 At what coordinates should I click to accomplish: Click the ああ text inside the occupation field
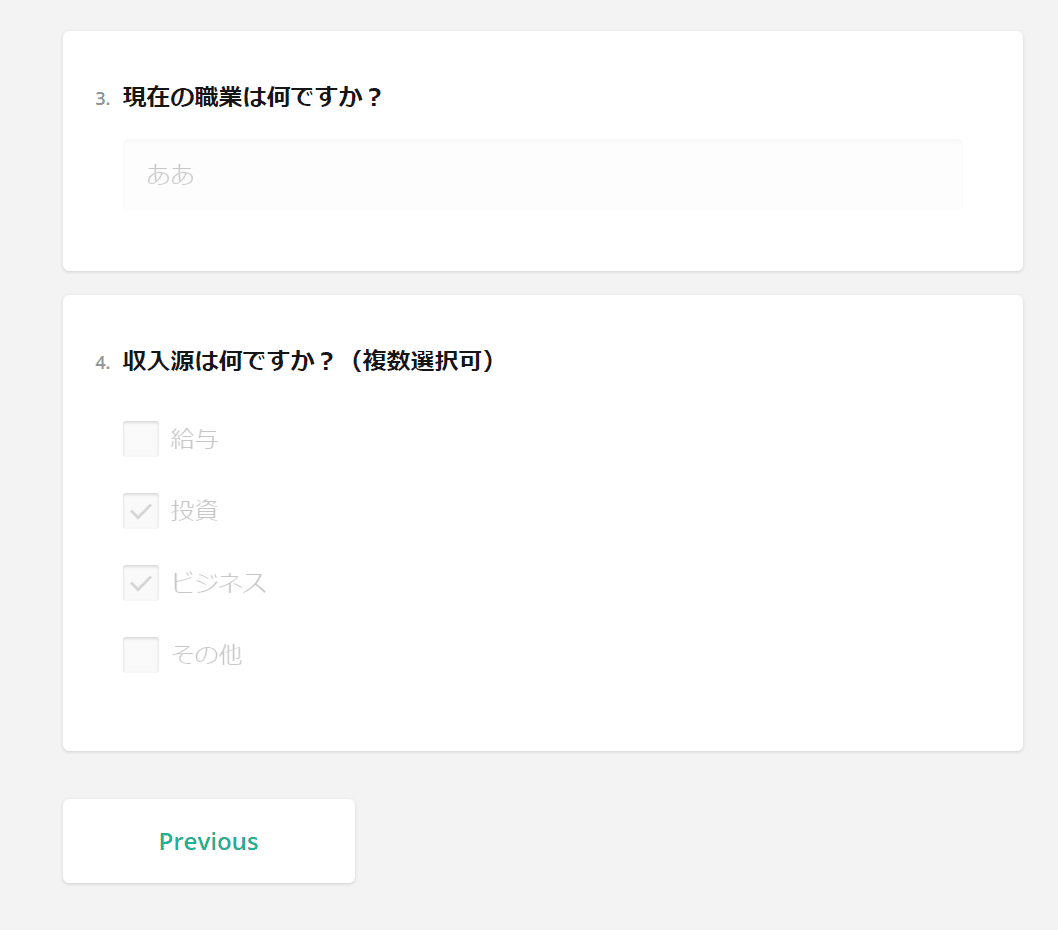(171, 175)
